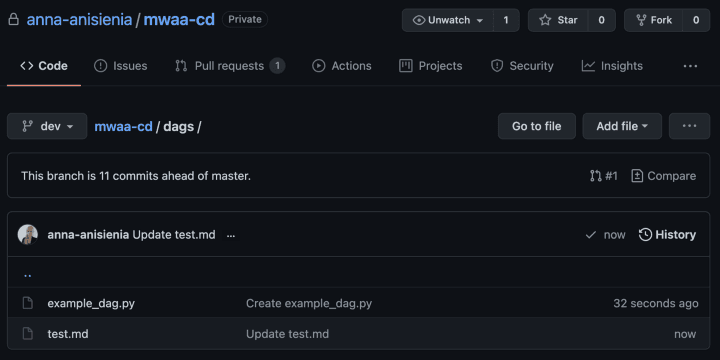Go to the Actions tab
720x360 pixels.
[x=342, y=66]
